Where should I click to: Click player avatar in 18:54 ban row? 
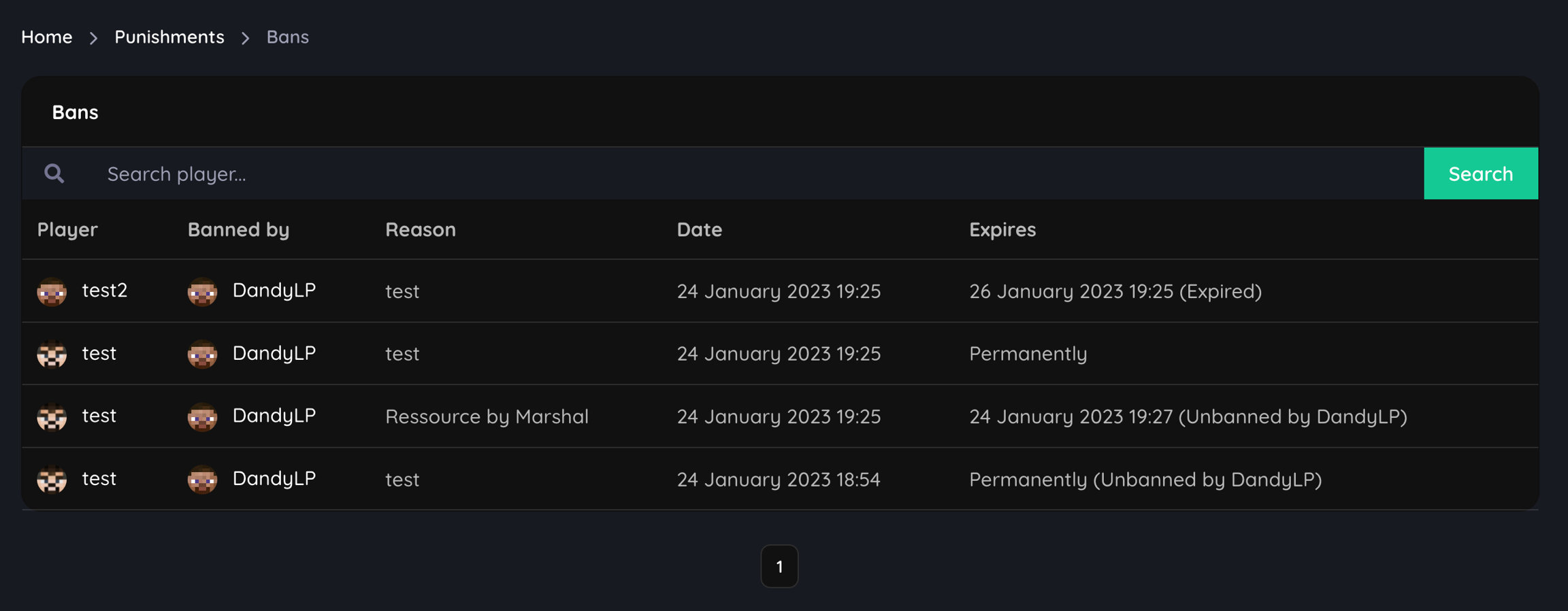coord(52,480)
